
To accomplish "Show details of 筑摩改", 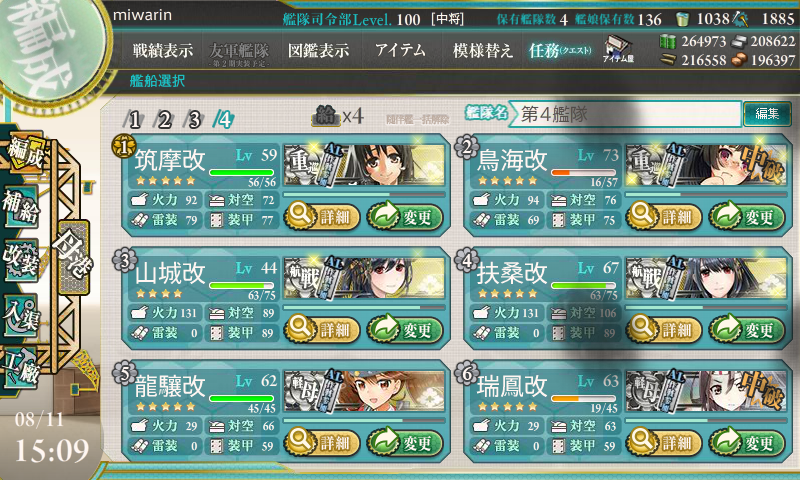I will [x=322, y=216].
